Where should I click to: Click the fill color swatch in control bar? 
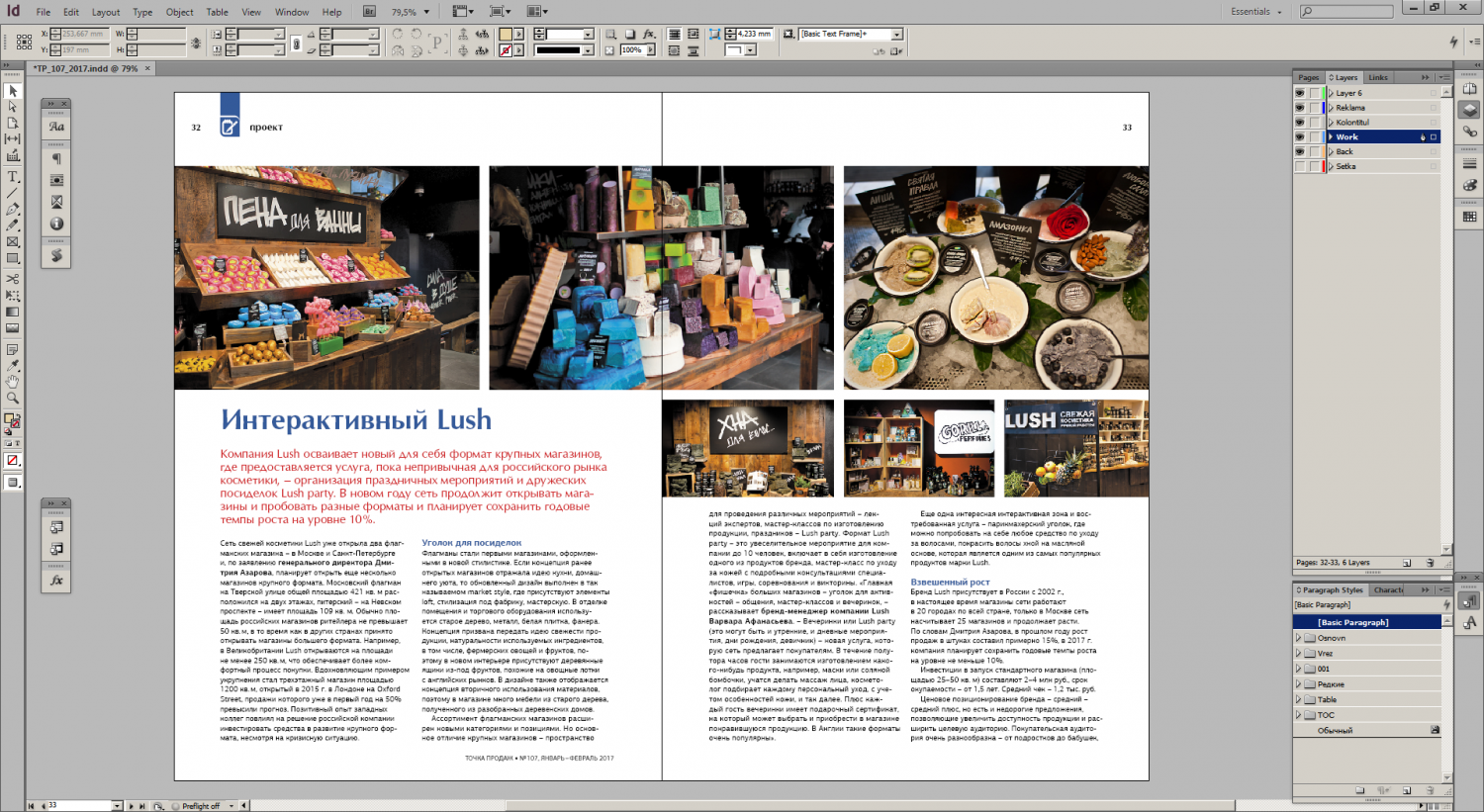[x=506, y=35]
